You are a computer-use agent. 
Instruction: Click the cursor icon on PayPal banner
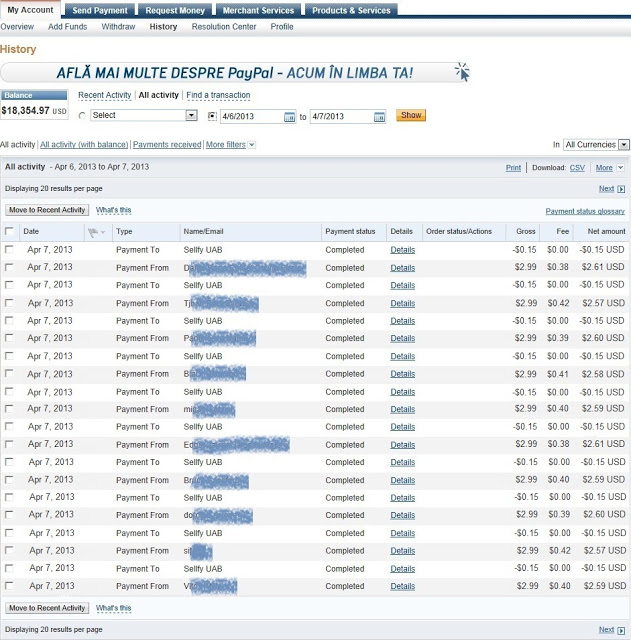(462, 72)
